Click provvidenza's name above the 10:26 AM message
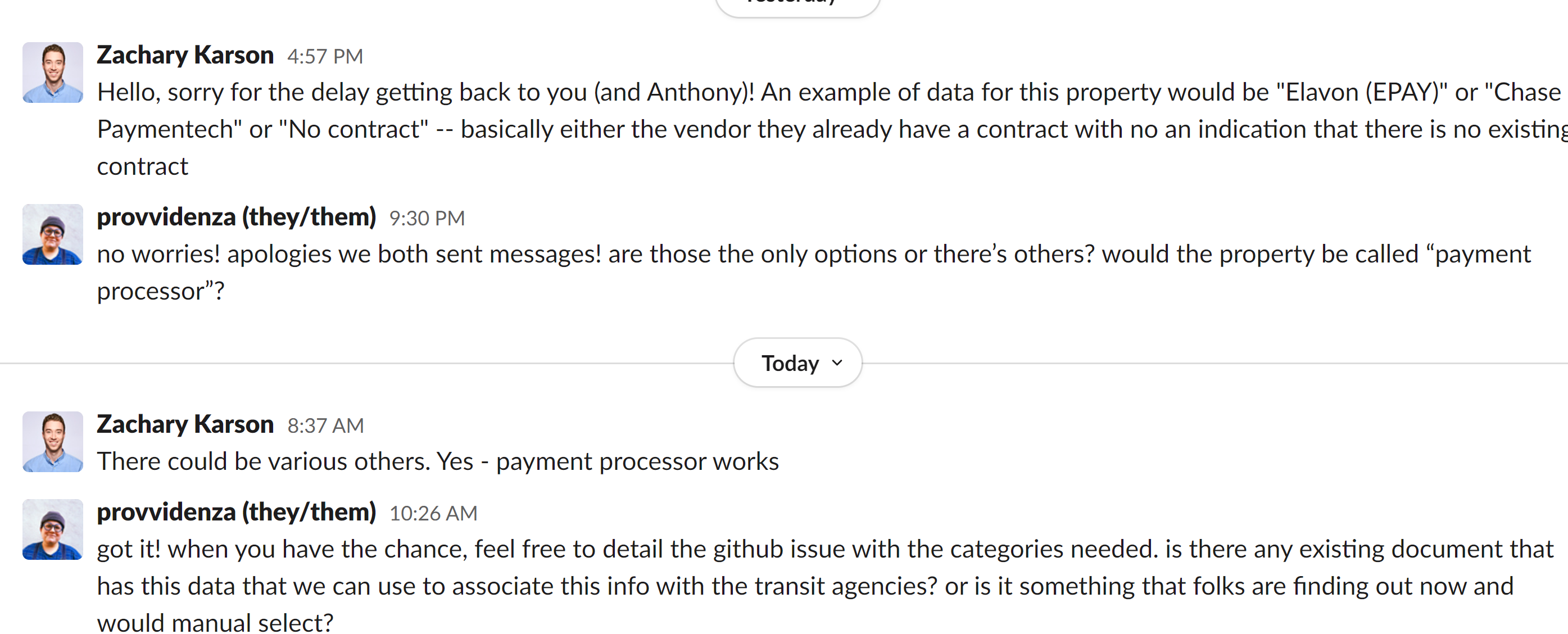This screenshot has height=634, width=1568. tap(236, 512)
